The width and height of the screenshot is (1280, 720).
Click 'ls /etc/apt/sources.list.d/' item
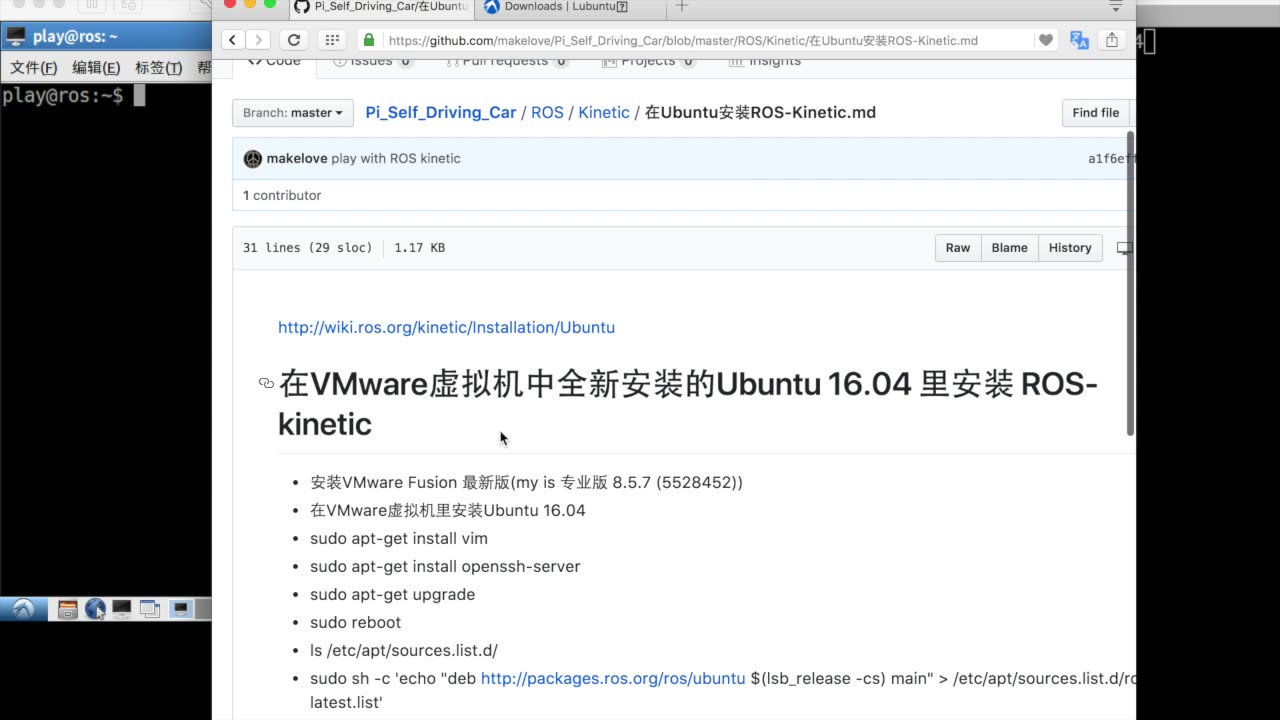coord(404,650)
